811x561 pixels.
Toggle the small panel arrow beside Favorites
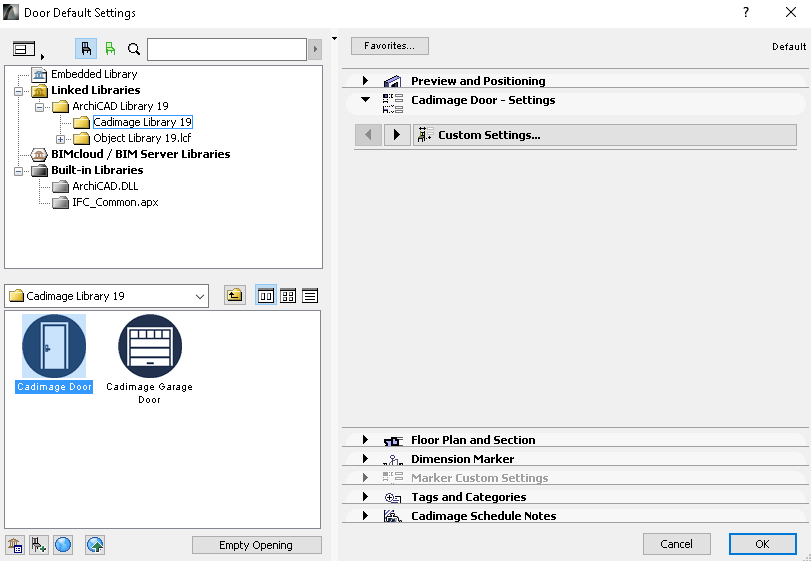click(x=335, y=39)
